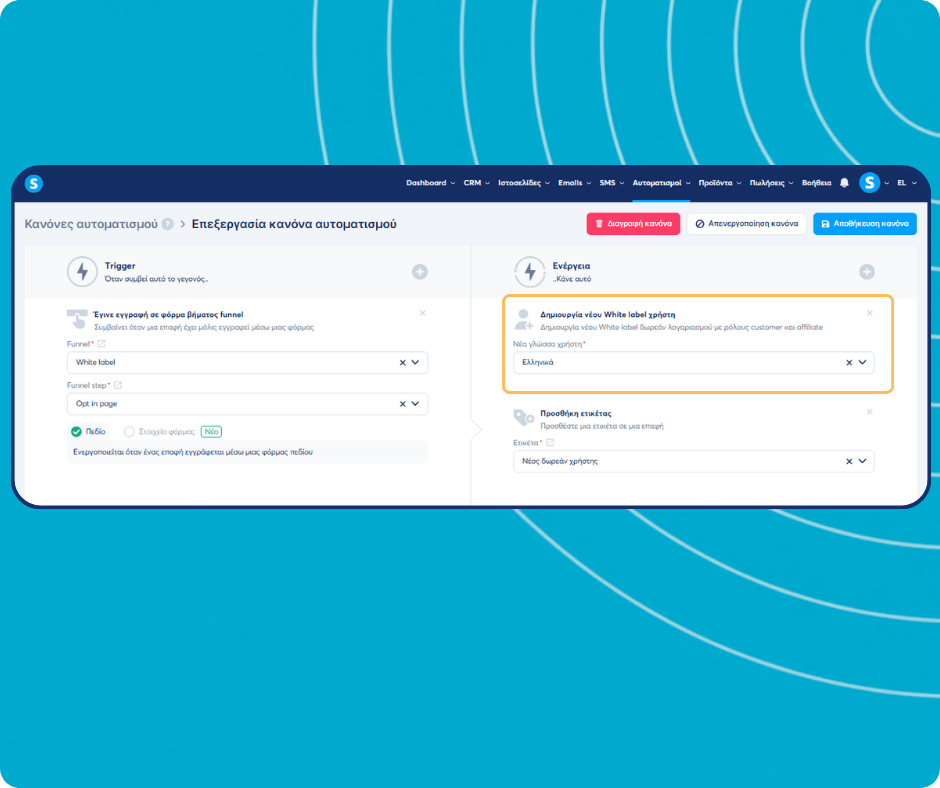940x788 pixels.
Task: Select the Στοιχείο φόρμας radio option
Action: point(129,431)
